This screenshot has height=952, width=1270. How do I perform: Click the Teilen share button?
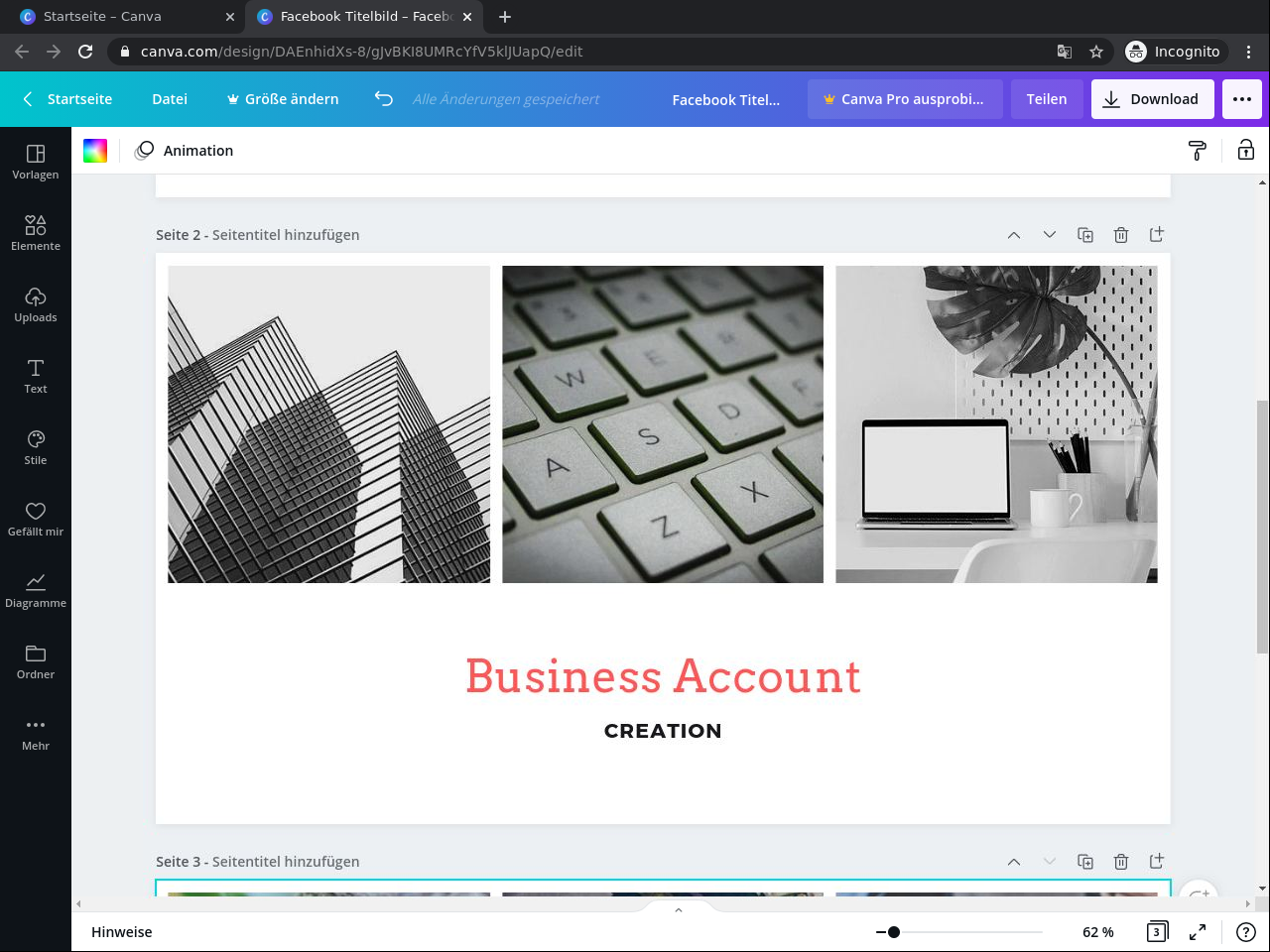click(1047, 99)
